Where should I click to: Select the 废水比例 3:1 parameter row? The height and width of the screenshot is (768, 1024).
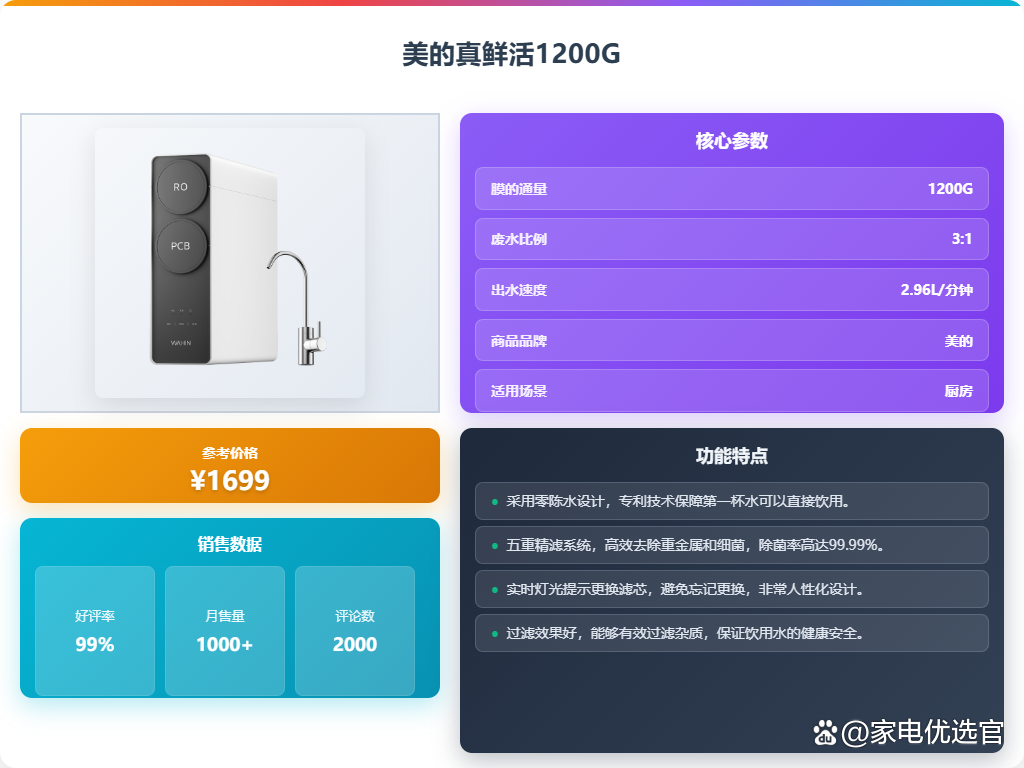click(x=731, y=239)
